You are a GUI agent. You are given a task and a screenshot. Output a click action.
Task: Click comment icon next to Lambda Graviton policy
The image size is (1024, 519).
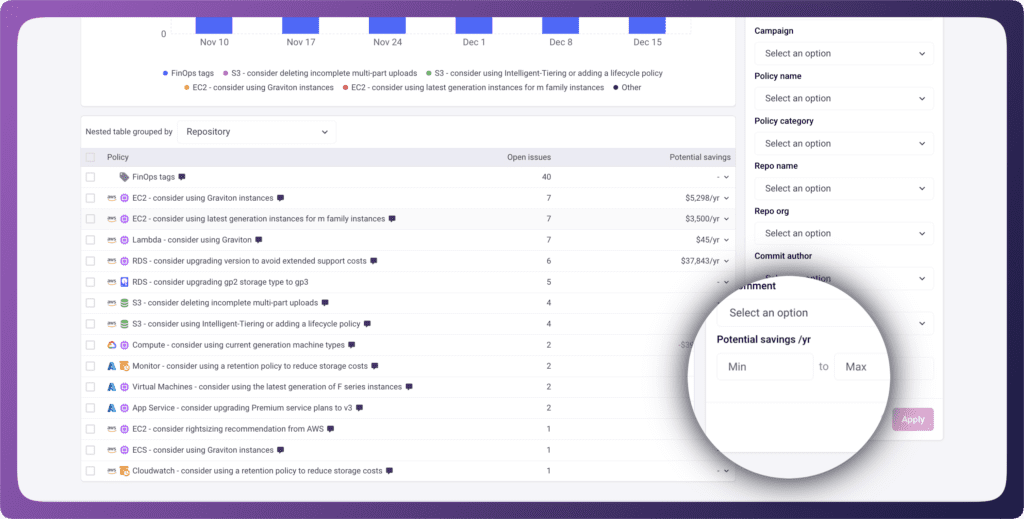258,240
